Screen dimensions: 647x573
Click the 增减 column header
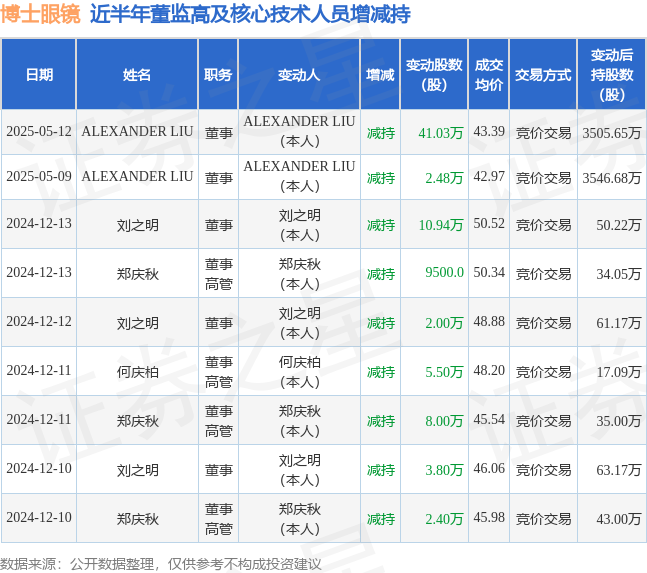[x=380, y=75]
